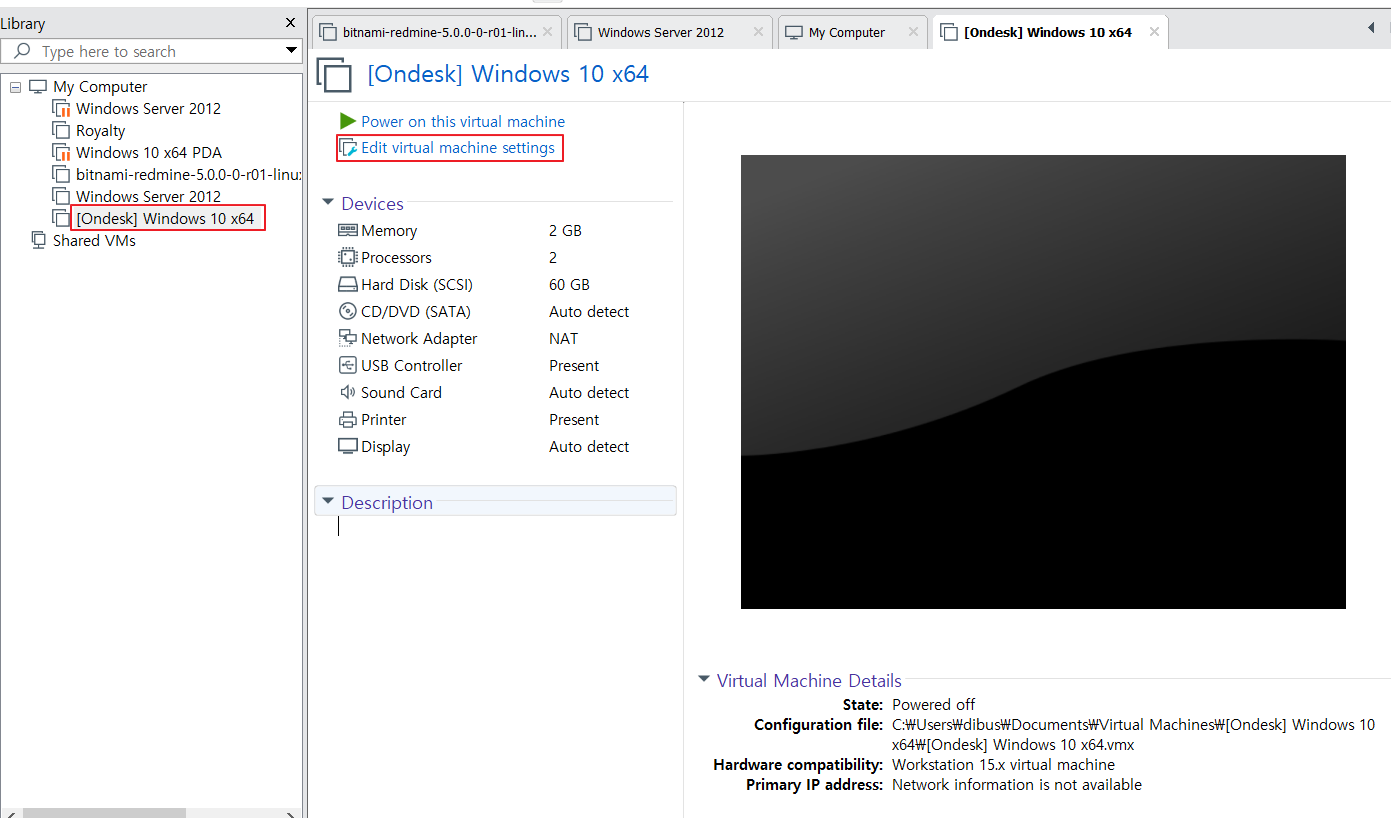Switch to the Windows Server 2012 tab
This screenshot has width=1391, height=818.
pos(670,32)
